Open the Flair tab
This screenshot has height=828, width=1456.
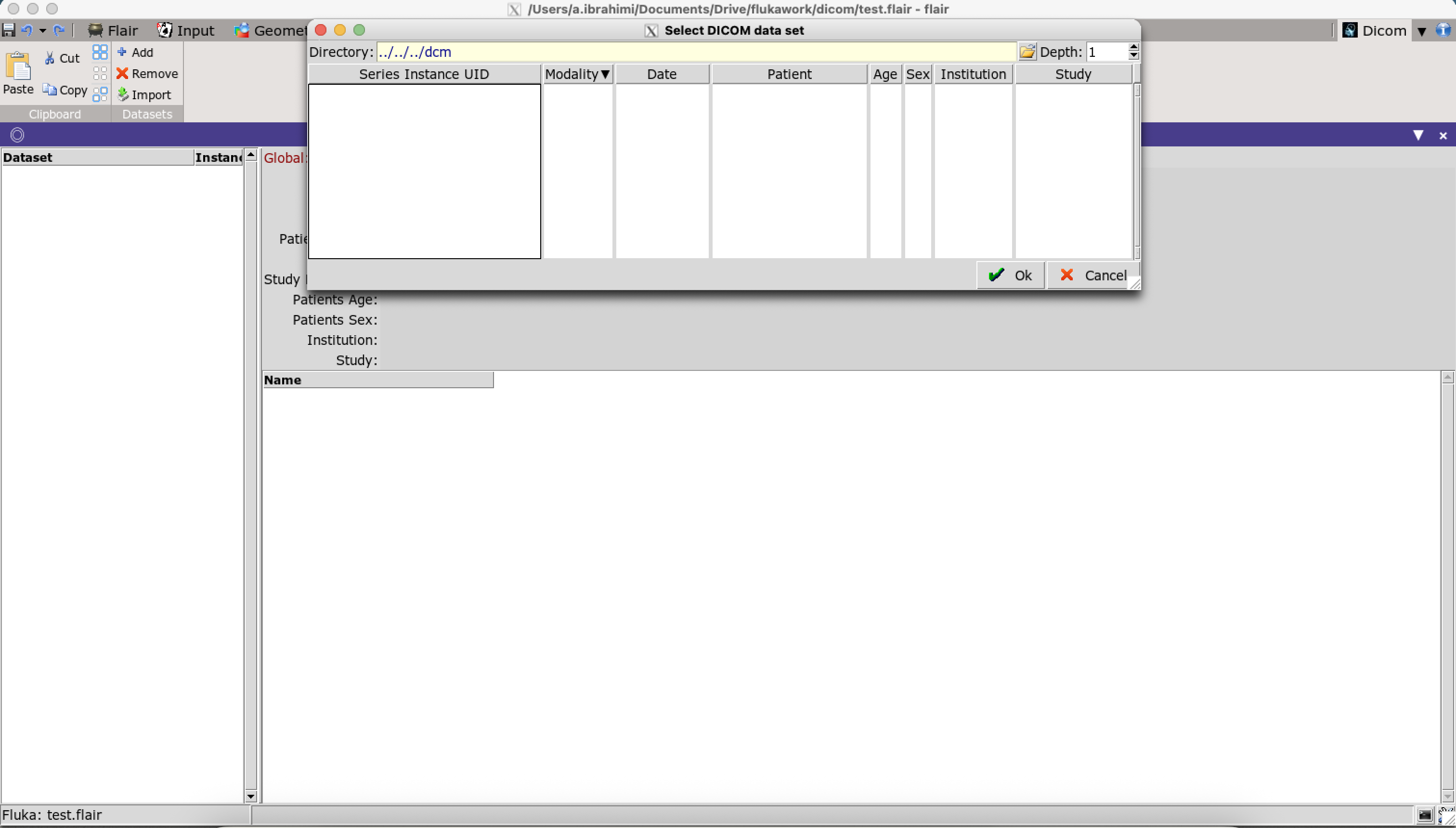click(113, 30)
